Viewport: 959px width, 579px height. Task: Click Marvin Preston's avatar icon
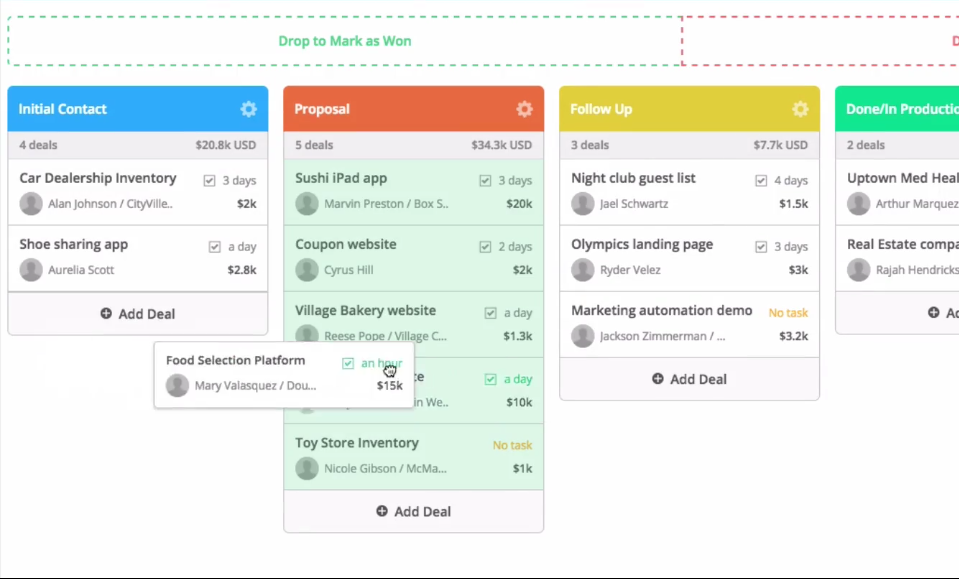point(307,204)
